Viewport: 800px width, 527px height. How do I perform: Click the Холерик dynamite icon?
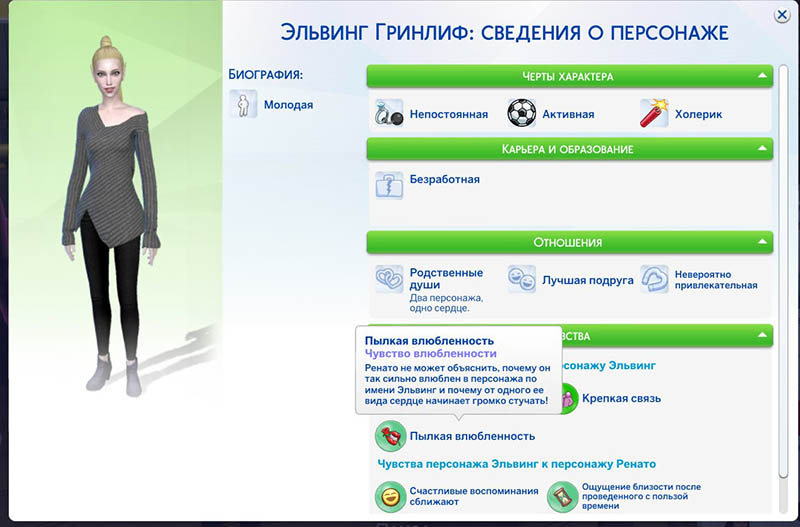(654, 113)
